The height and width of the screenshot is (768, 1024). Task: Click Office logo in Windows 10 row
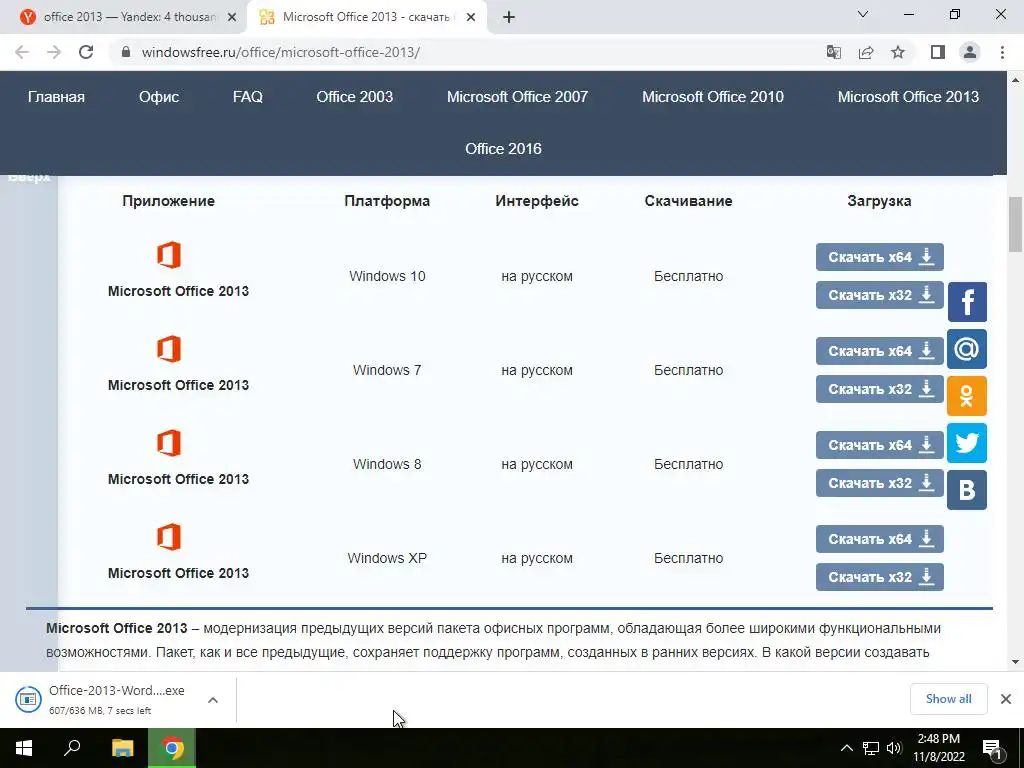(x=168, y=255)
